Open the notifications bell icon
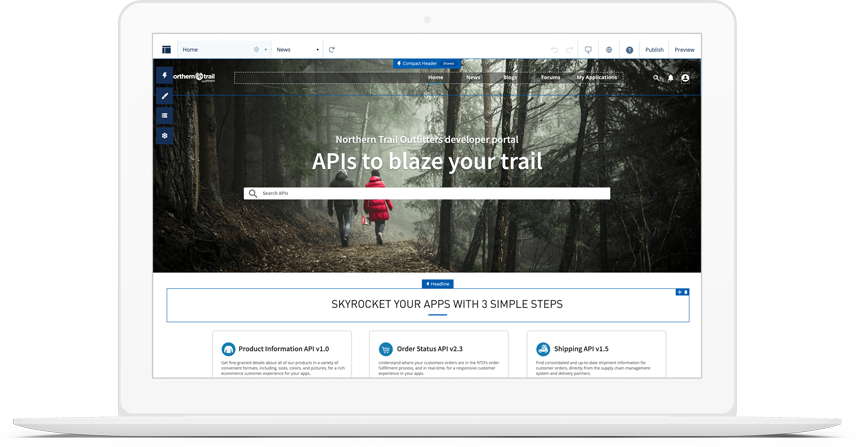 [671, 78]
